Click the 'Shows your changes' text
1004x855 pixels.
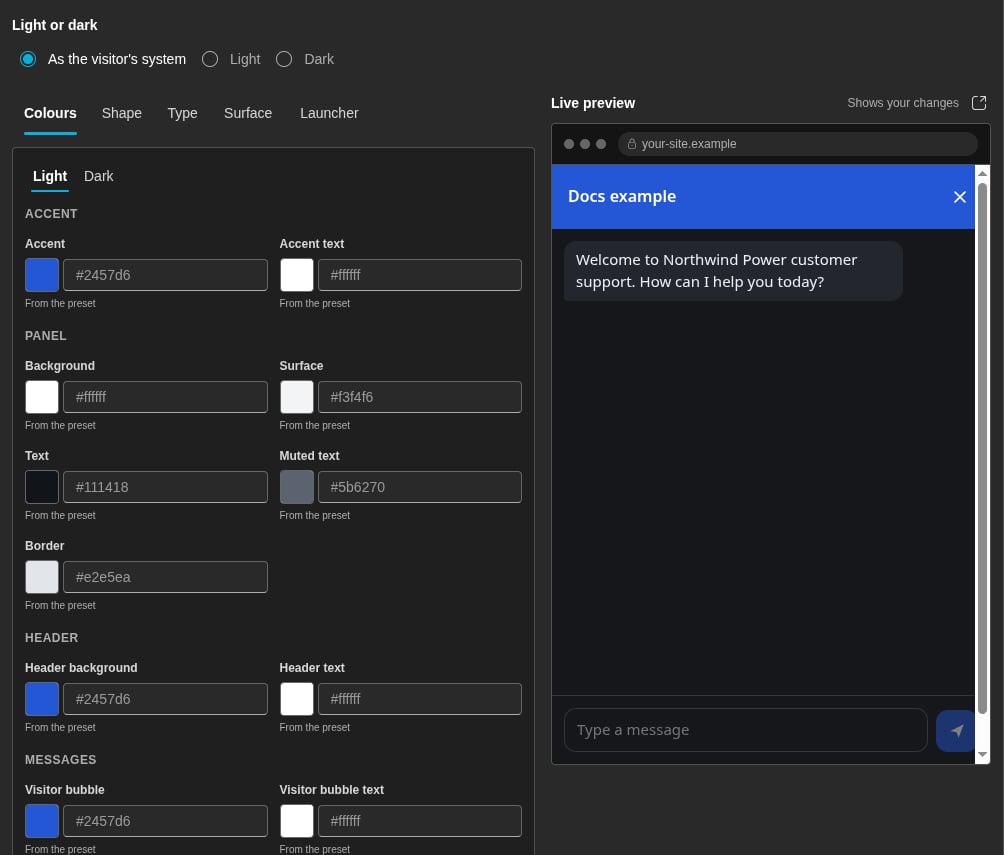(x=903, y=103)
